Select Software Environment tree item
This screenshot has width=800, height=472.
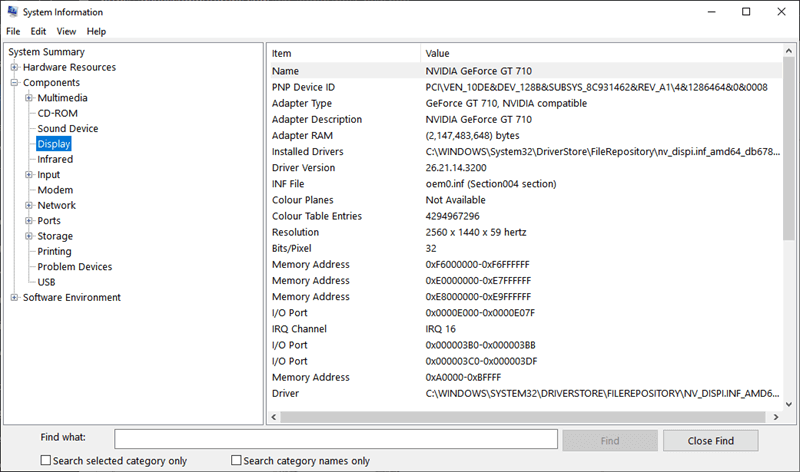pyautogui.click(x=72, y=297)
